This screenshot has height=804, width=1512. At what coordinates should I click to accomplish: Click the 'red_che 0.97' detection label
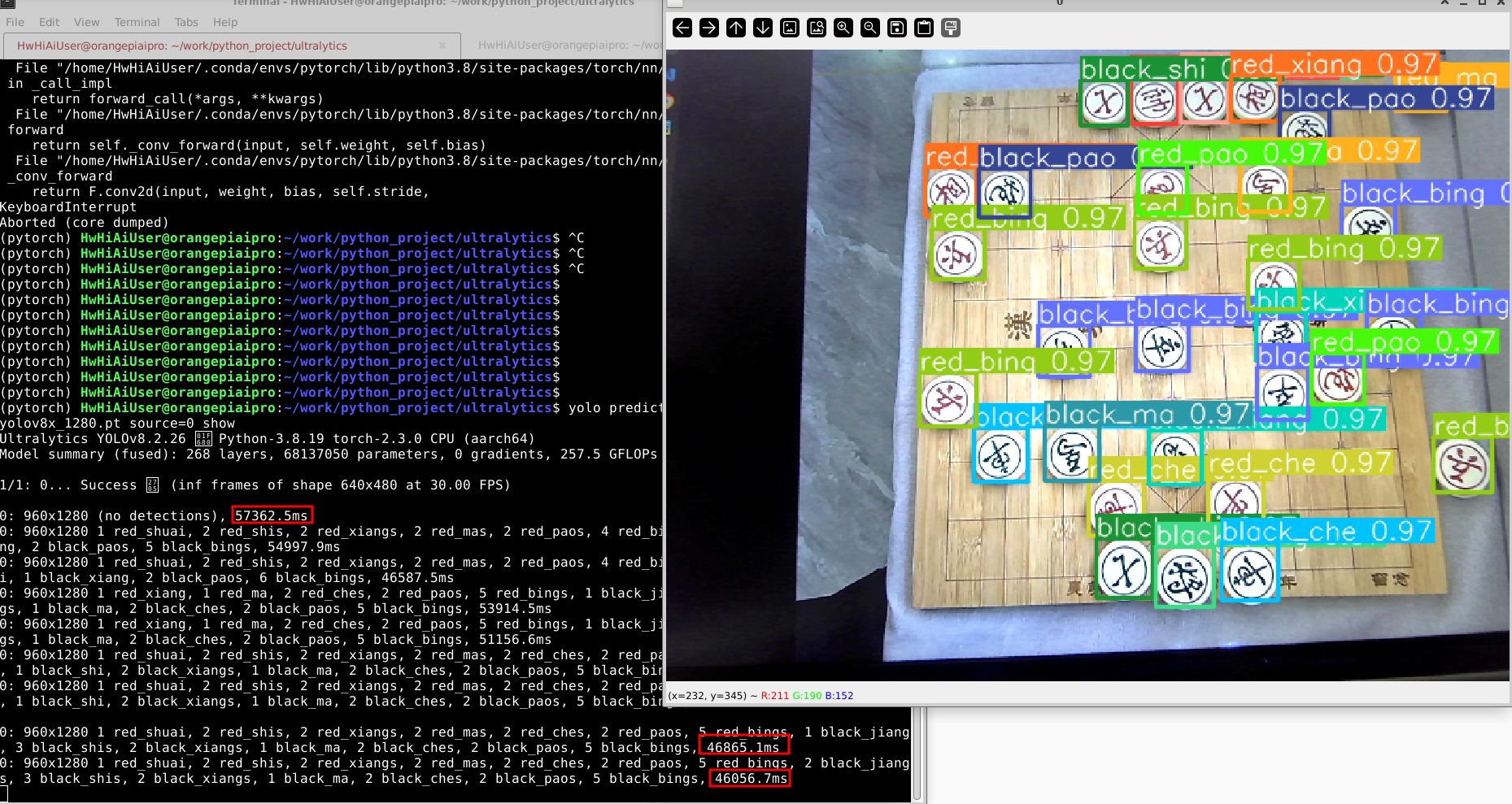[x=1300, y=463]
